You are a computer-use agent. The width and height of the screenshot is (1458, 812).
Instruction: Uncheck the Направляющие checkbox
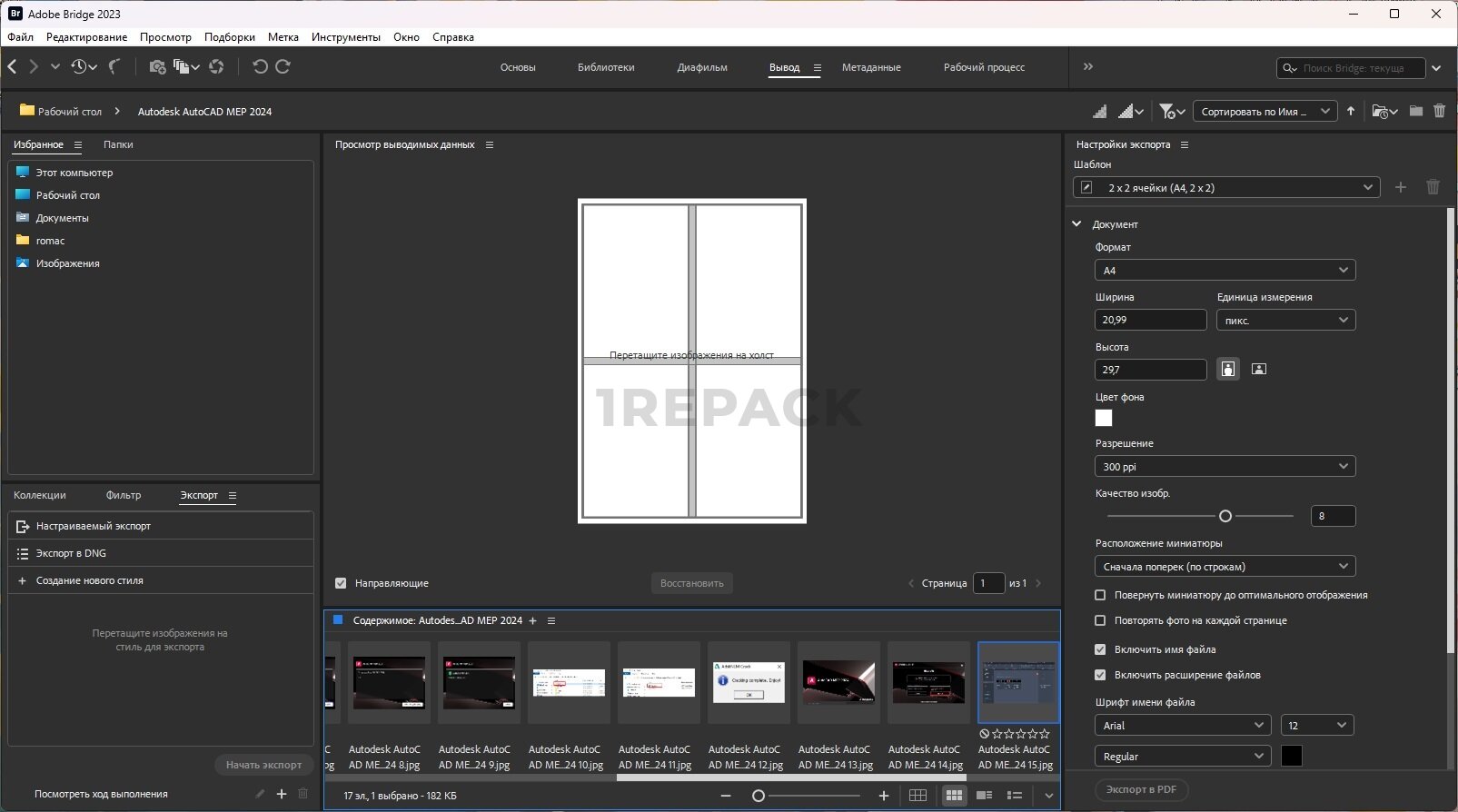[341, 583]
